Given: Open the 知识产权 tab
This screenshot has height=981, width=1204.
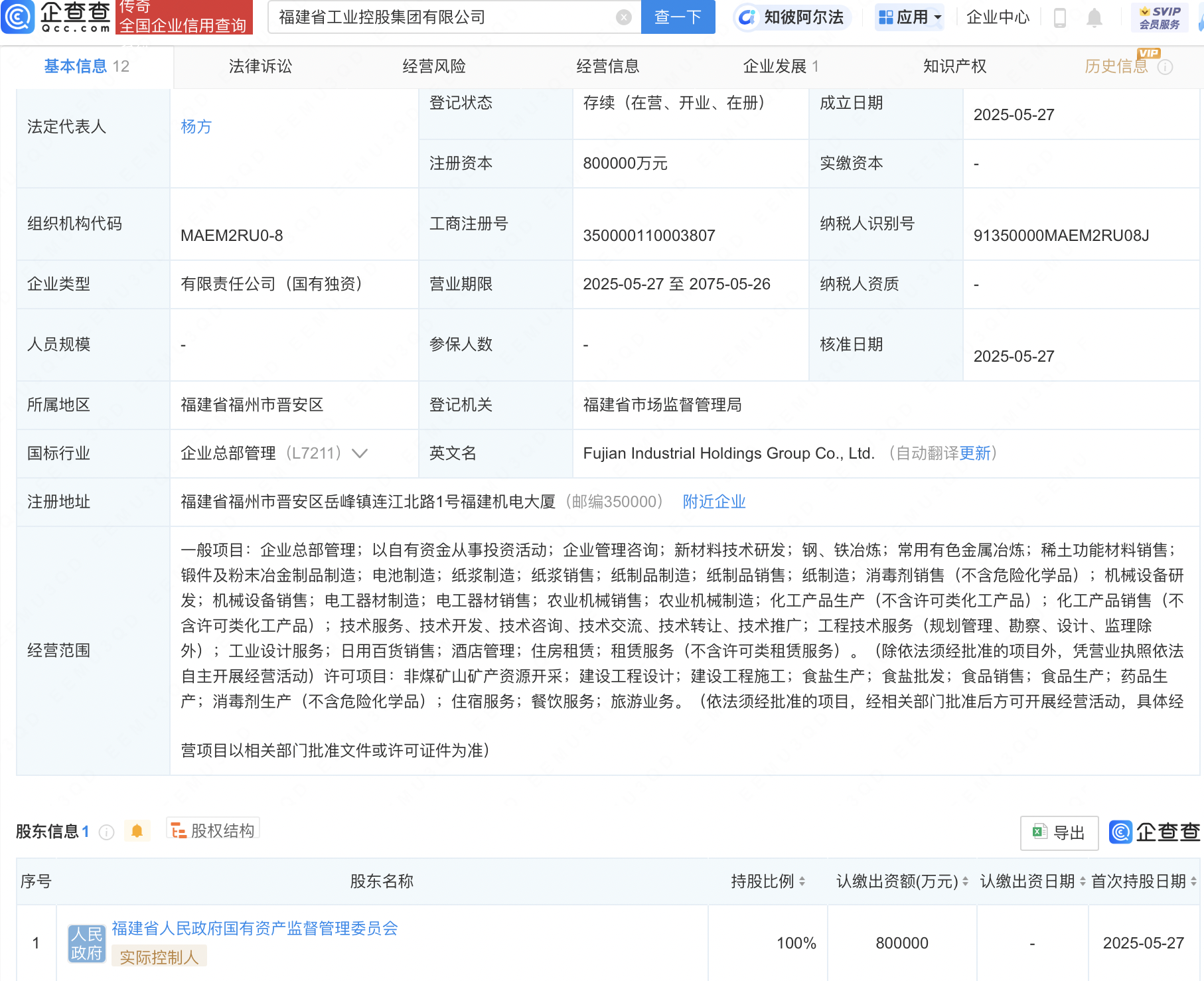Looking at the screenshot, I should pos(954,66).
